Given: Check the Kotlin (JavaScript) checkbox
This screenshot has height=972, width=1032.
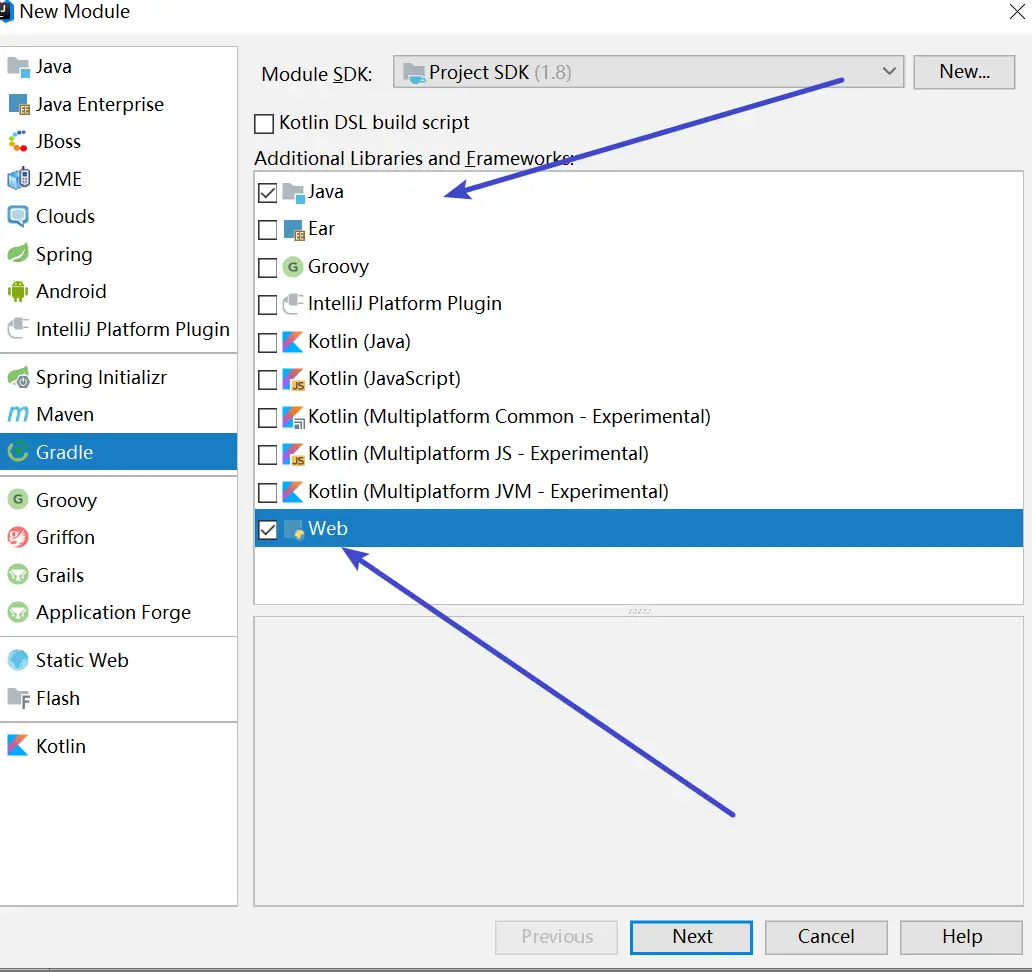Looking at the screenshot, I should coord(267,380).
